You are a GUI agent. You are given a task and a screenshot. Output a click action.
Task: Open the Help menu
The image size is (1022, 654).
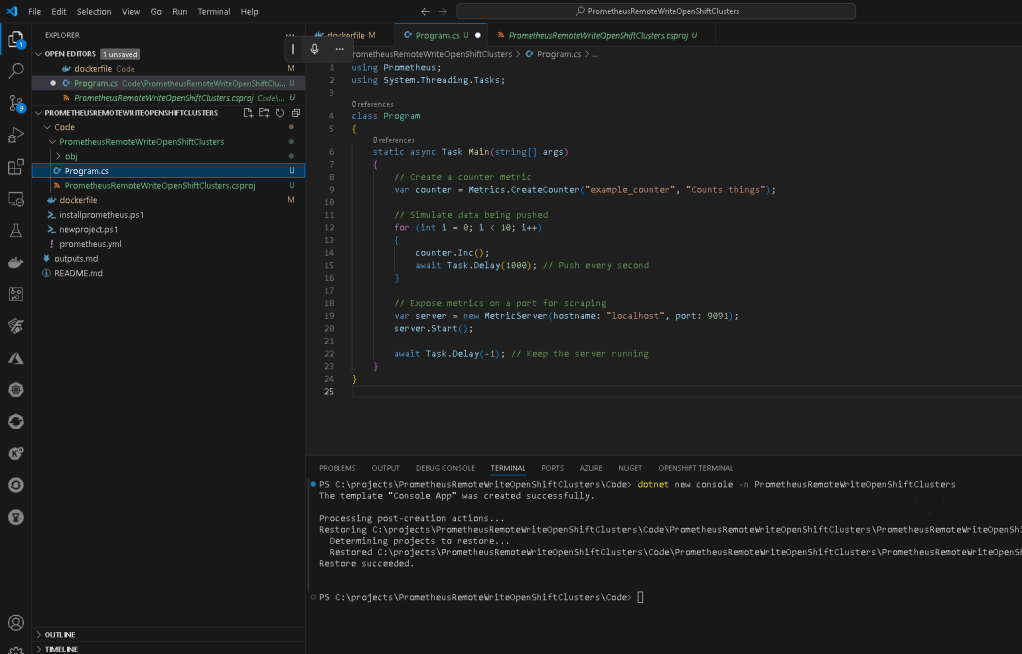click(x=249, y=12)
